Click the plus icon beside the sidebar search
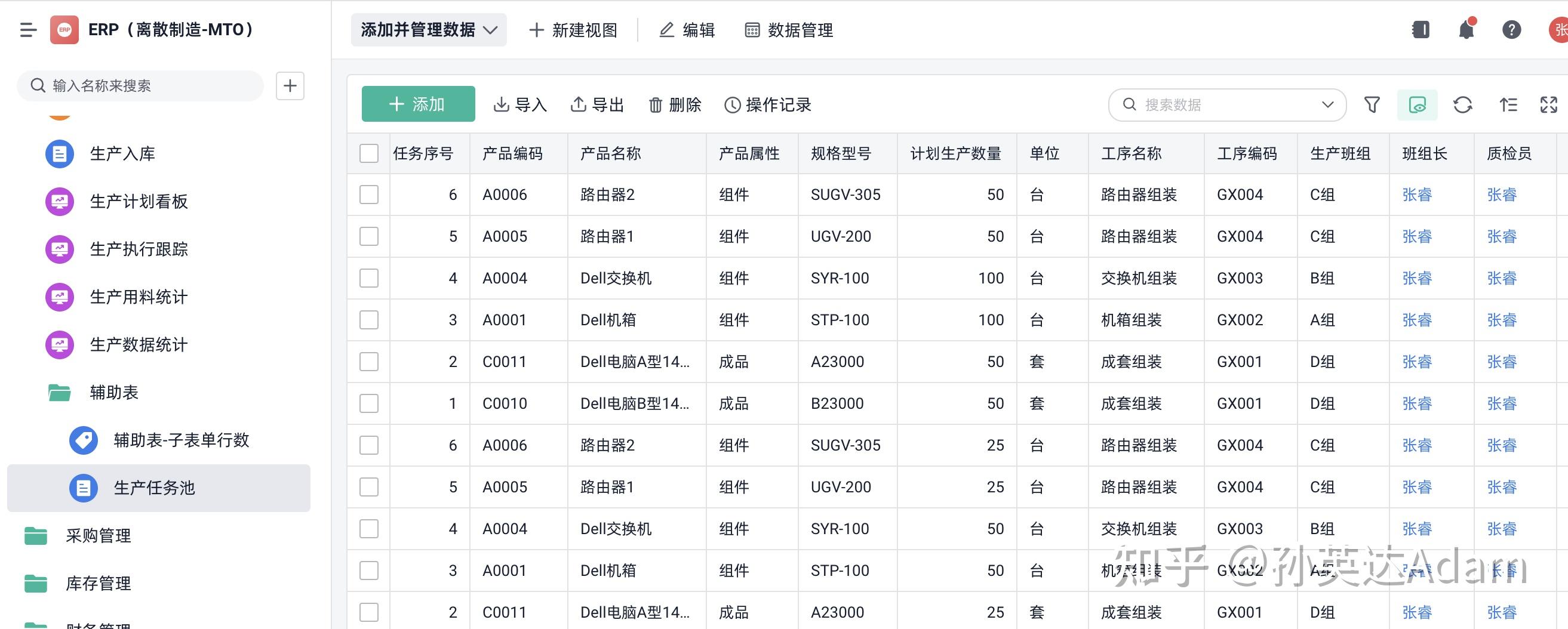The height and width of the screenshot is (629, 1568). pyautogui.click(x=290, y=86)
